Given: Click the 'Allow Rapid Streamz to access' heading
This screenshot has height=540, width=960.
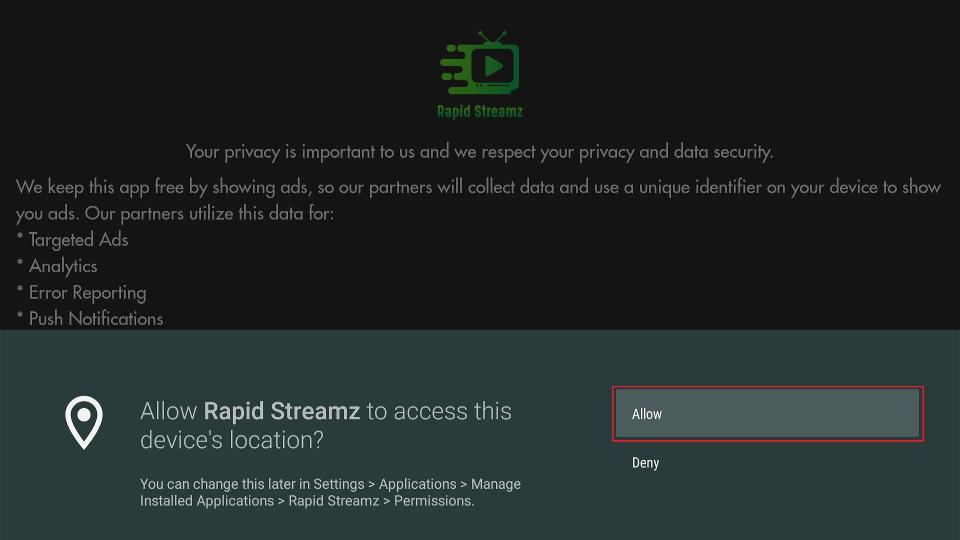Looking at the screenshot, I should pos(326,425).
